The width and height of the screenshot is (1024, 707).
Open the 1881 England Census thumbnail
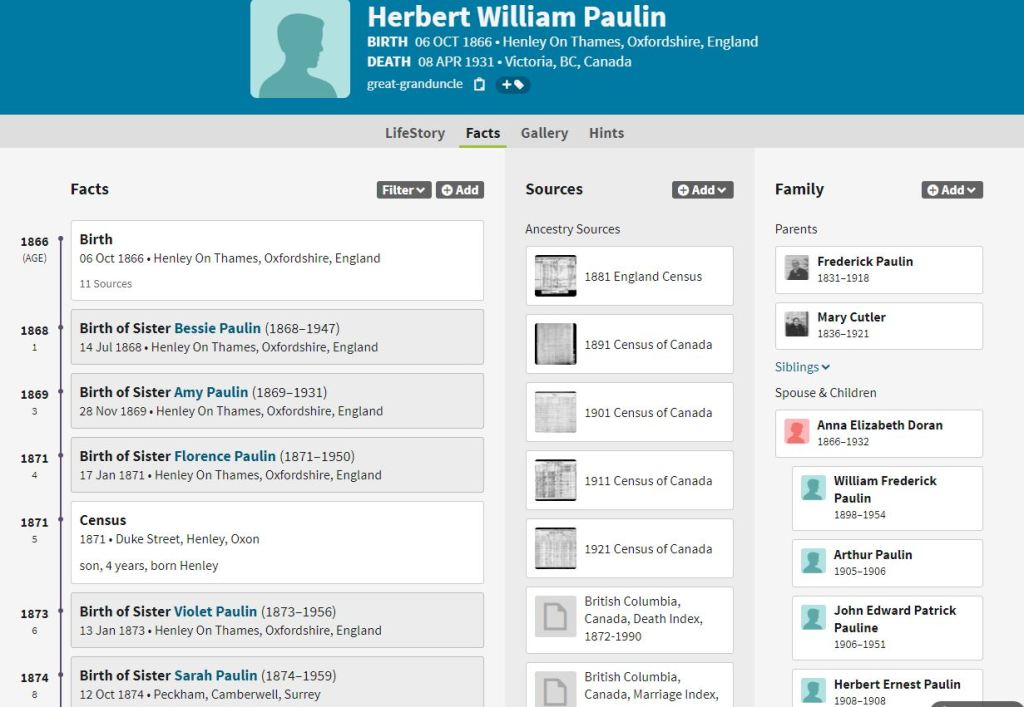pos(555,276)
